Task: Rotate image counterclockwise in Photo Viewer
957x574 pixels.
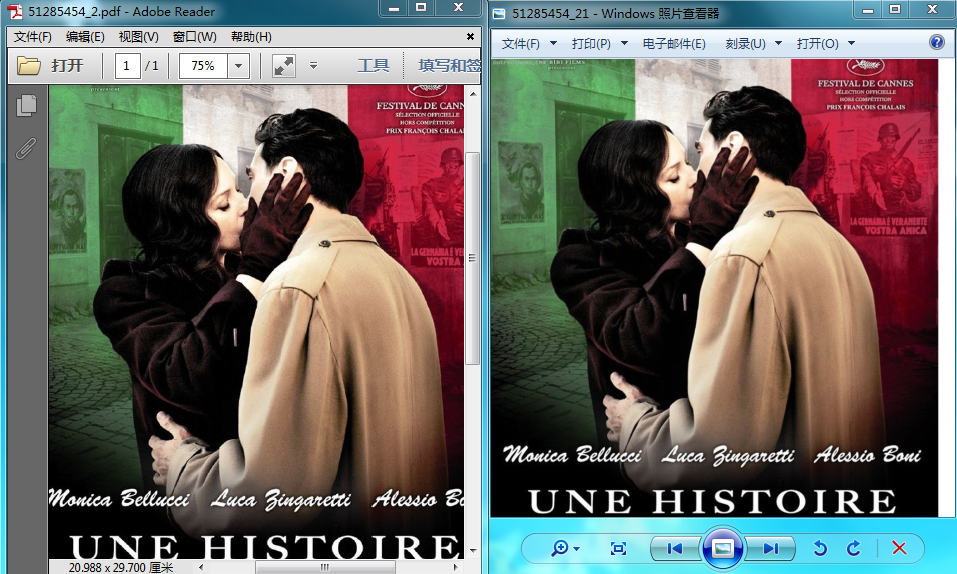Action: [x=820, y=548]
